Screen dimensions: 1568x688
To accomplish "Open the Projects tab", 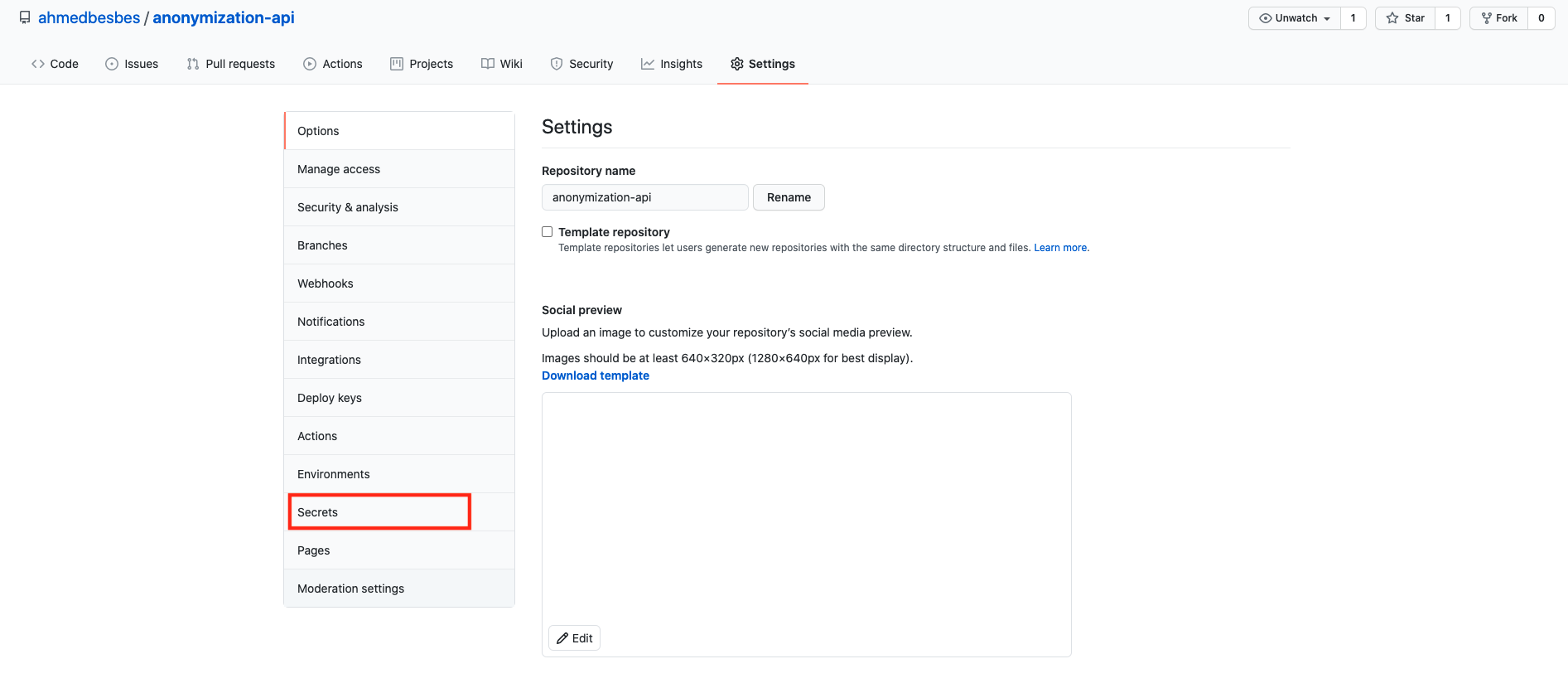I will (x=422, y=64).
